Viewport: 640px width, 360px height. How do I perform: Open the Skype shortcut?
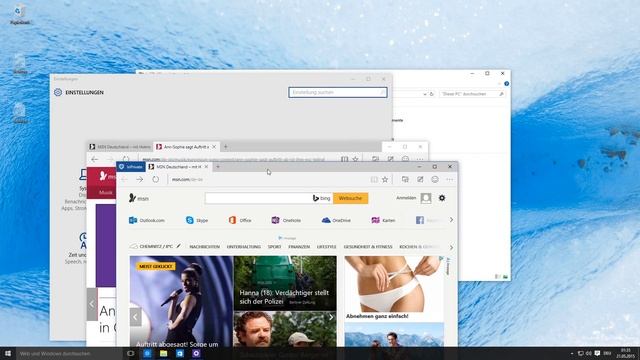point(197,220)
